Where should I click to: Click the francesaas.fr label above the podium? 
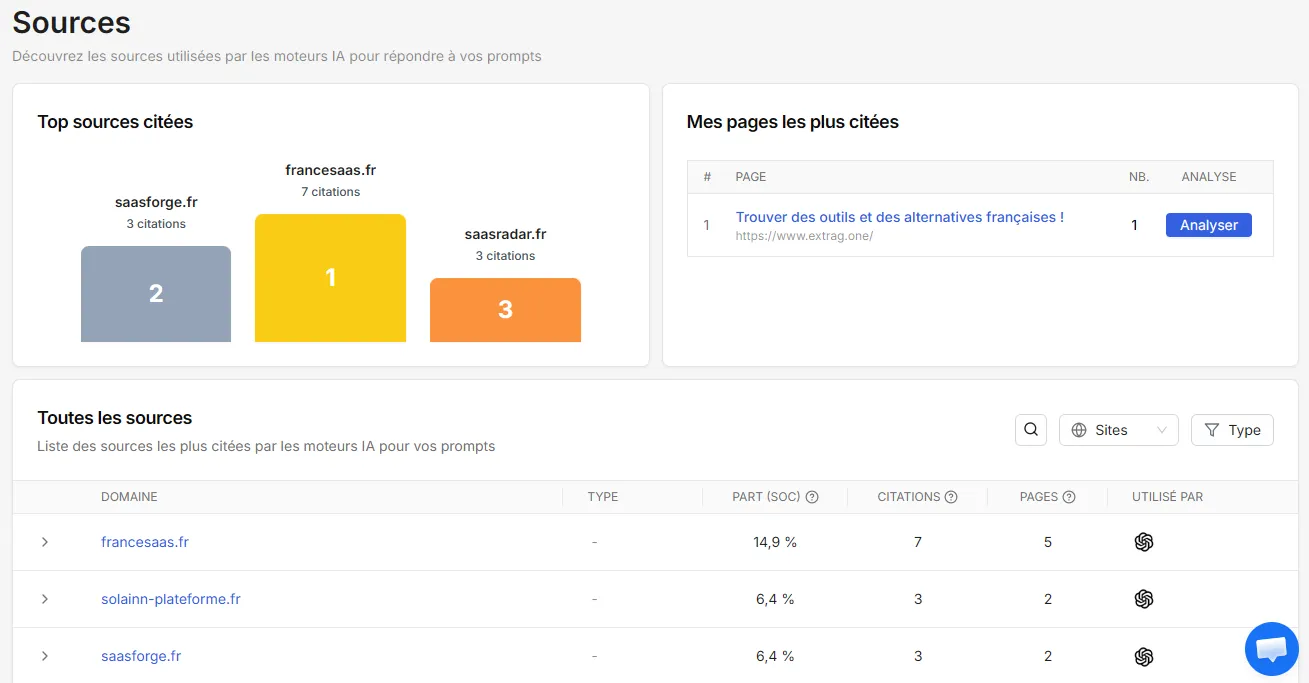(x=330, y=170)
